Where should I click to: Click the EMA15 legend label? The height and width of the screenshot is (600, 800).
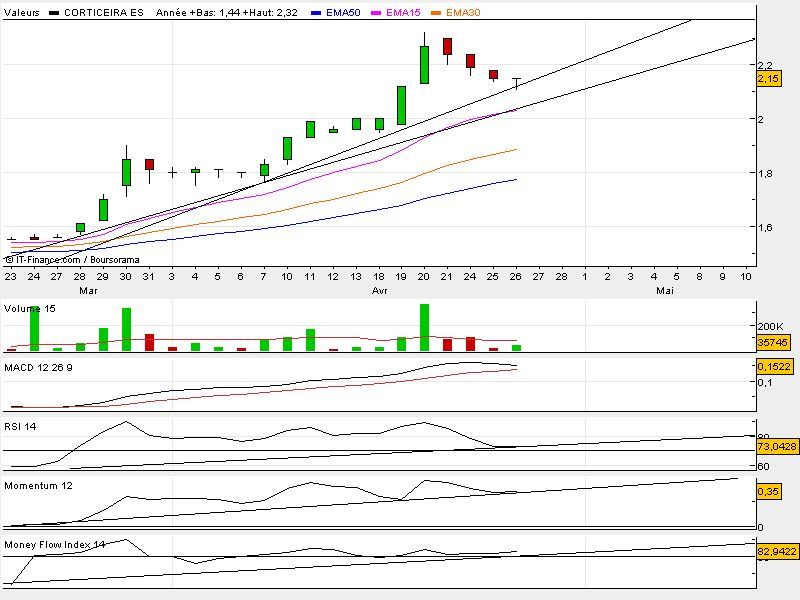pyautogui.click(x=403, y=12)
